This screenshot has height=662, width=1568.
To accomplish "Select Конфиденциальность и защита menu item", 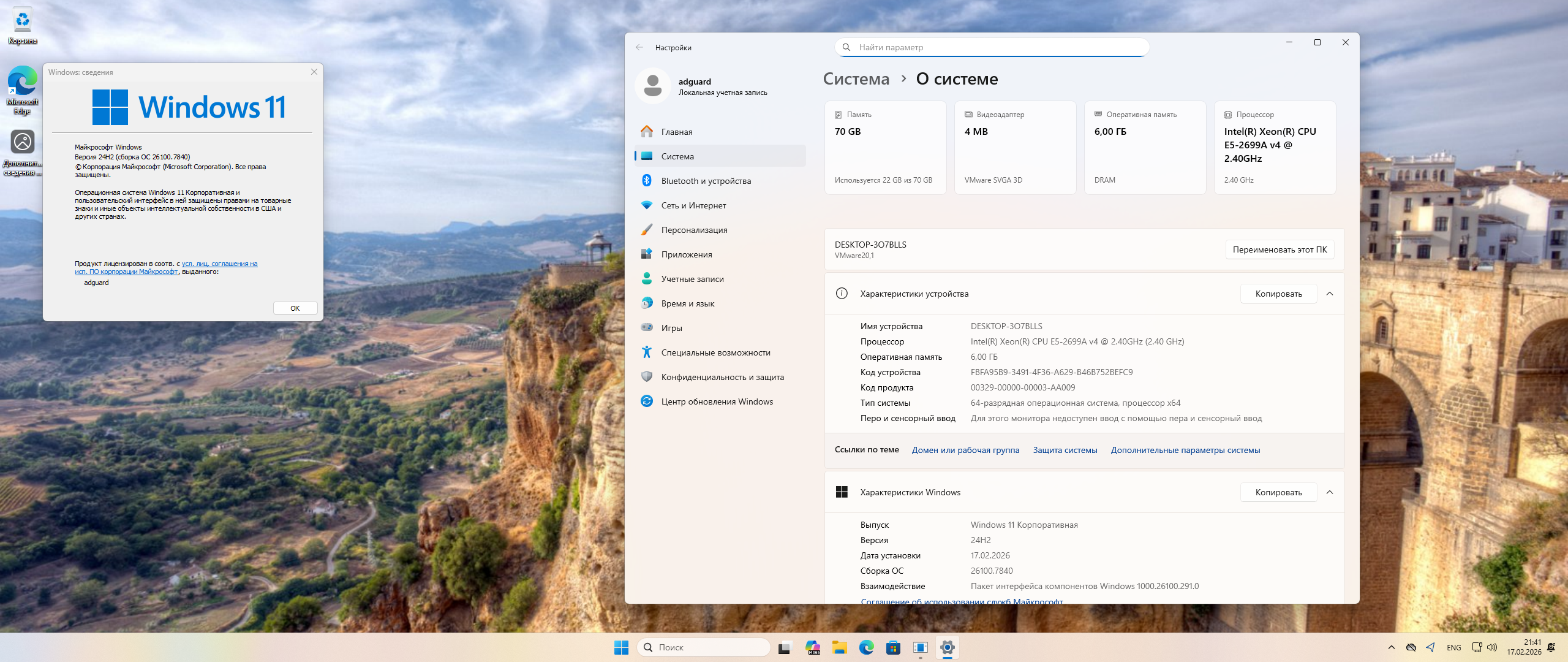I will point(722,377).
